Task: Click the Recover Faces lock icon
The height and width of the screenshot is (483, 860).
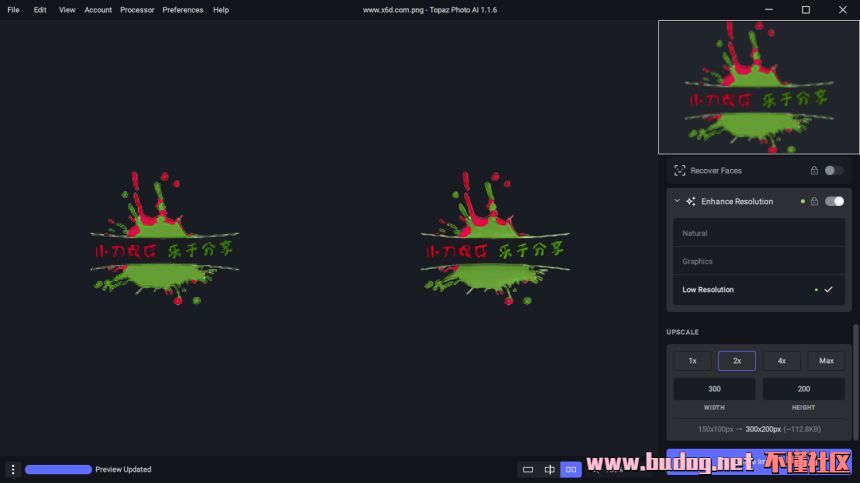Action: 814,171
